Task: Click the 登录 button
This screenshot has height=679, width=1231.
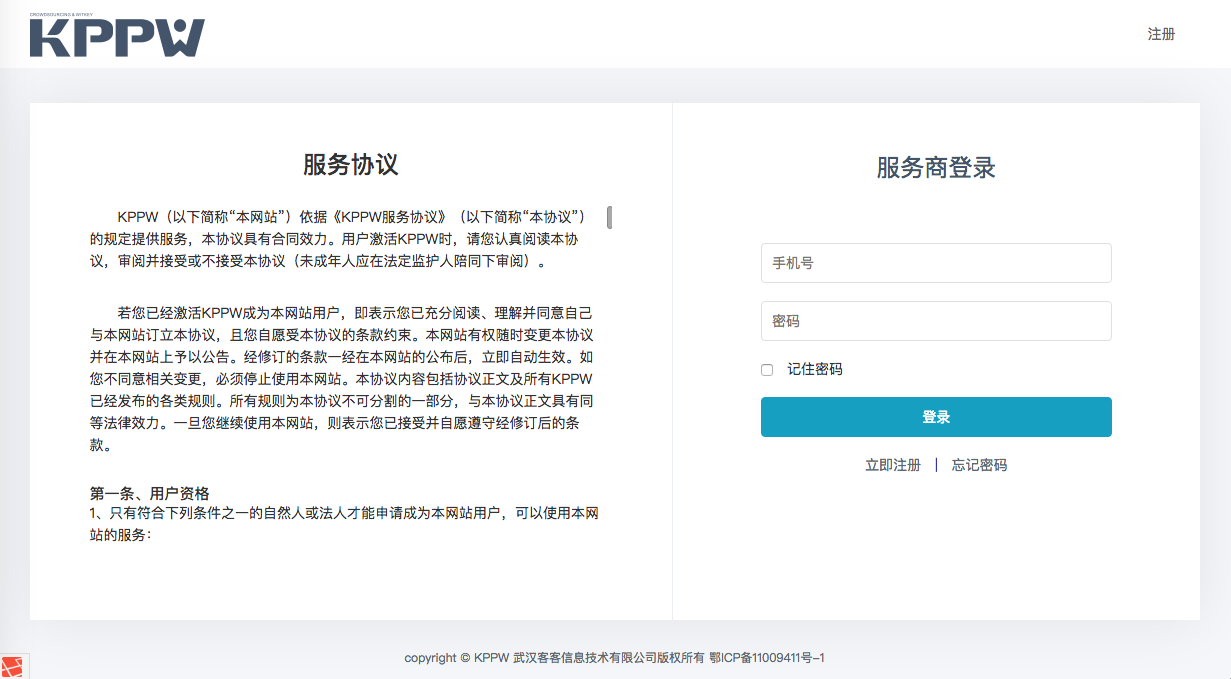Action: tap(936, 417)
